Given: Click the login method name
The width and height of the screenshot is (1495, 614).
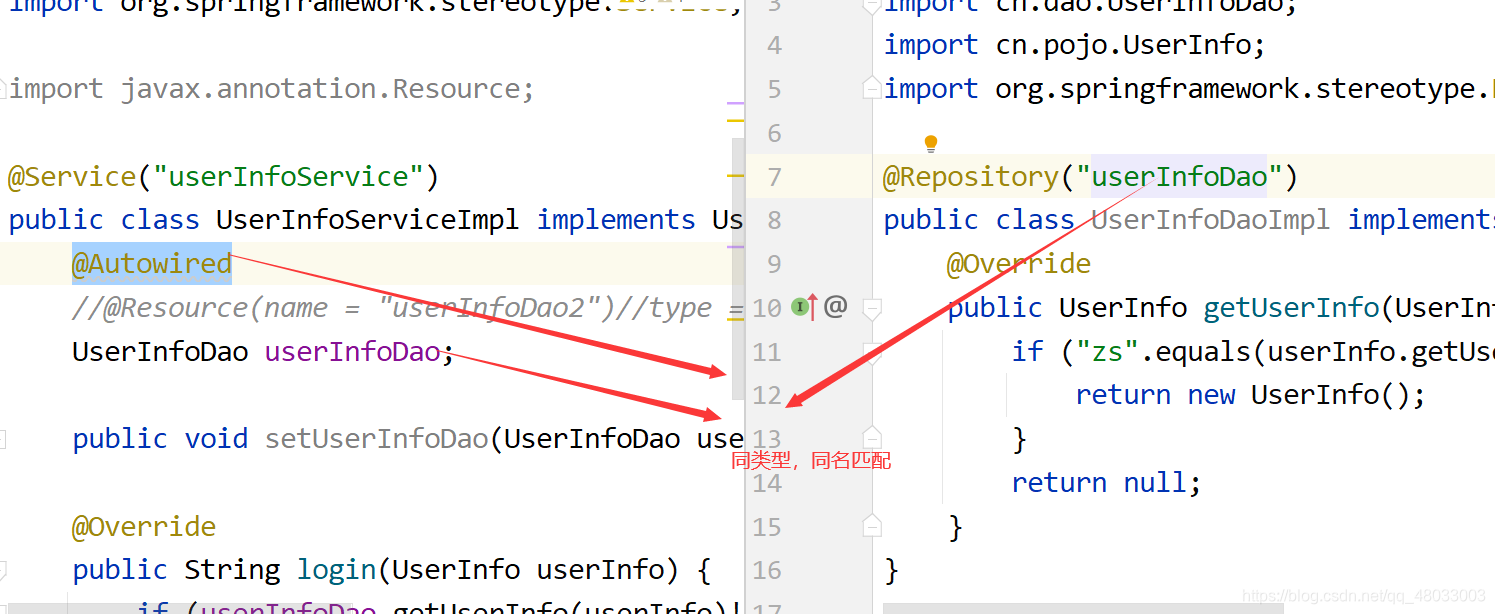Looking at the screenshot, I should point(336,570).
